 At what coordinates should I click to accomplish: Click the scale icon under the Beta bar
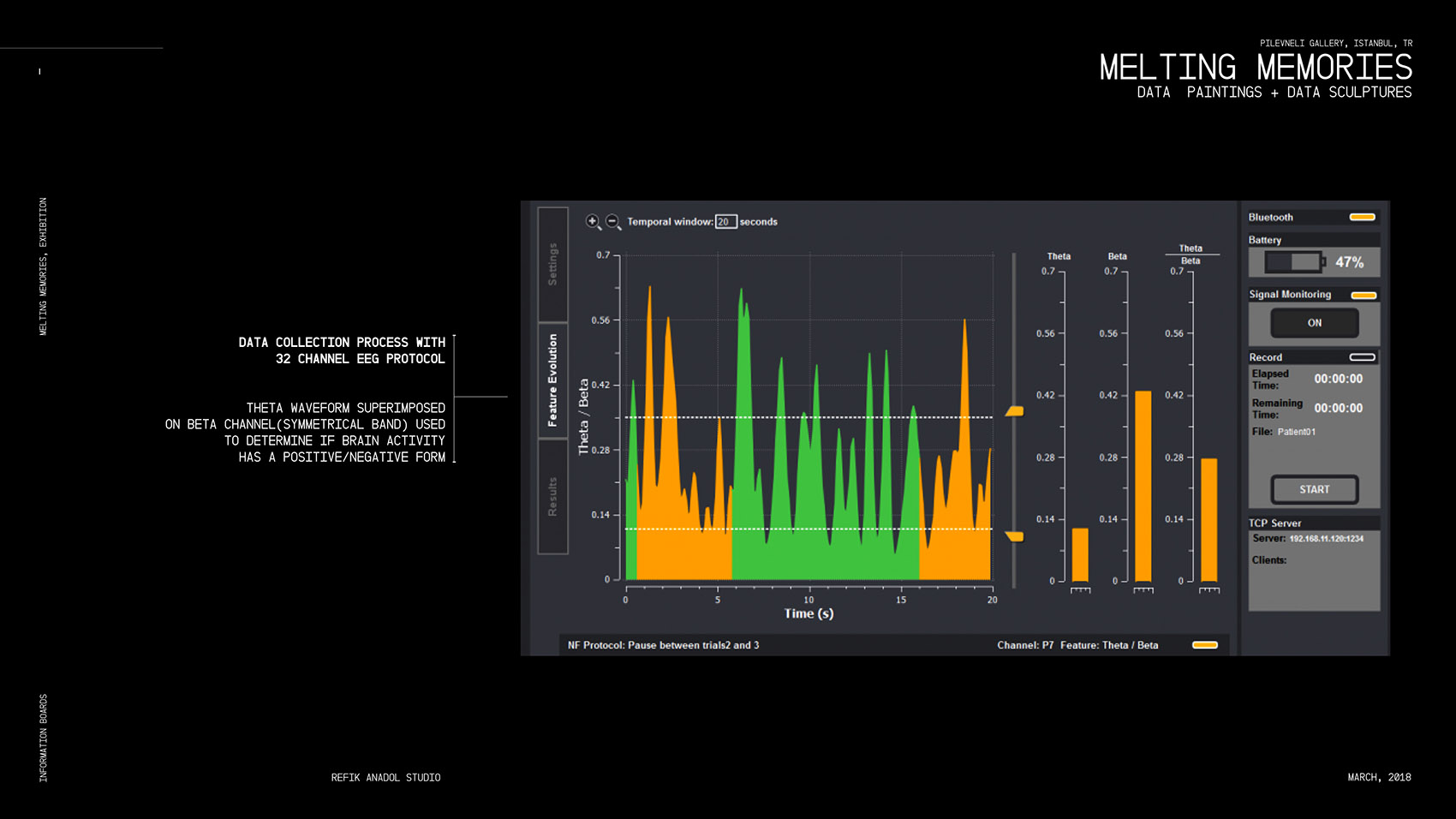click(x=1143, y=589)
